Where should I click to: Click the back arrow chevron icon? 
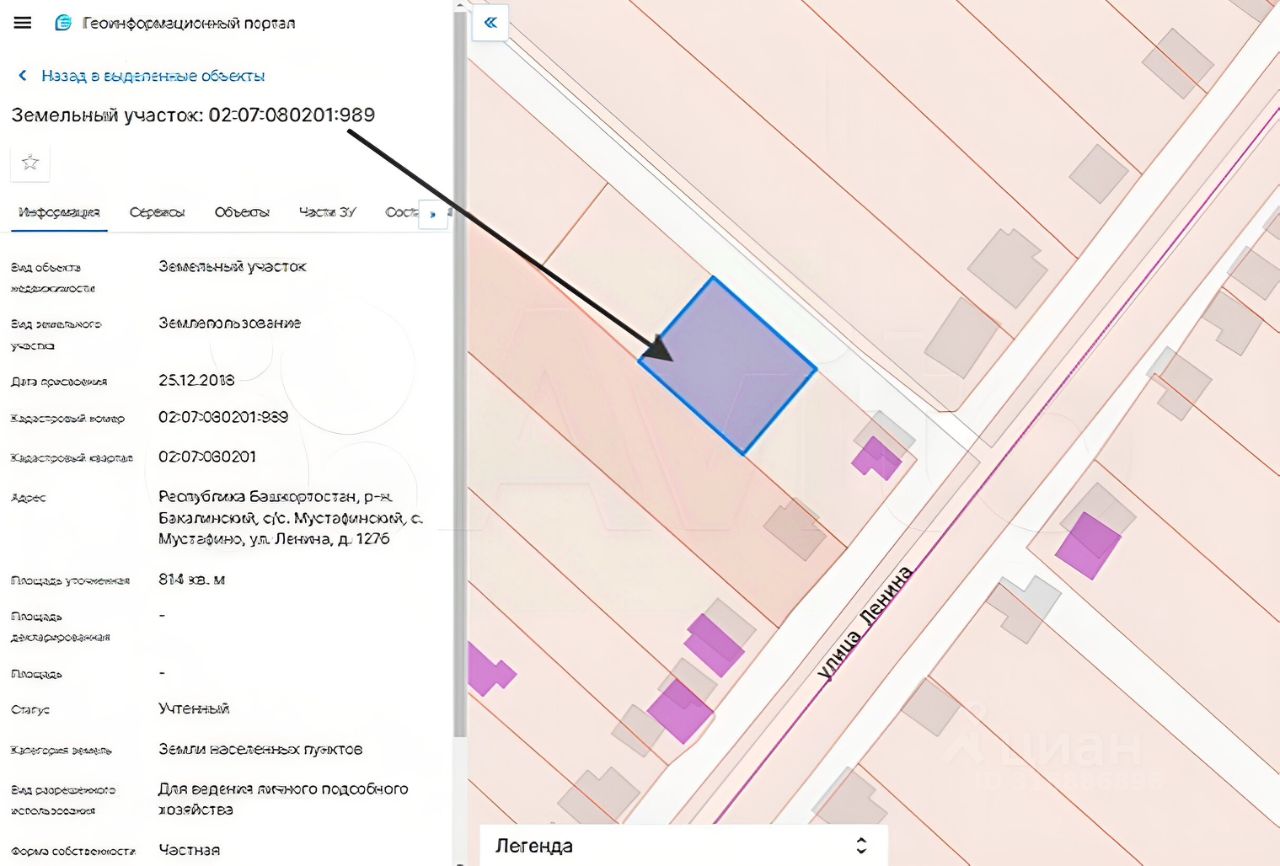click(x=23, y=76)
